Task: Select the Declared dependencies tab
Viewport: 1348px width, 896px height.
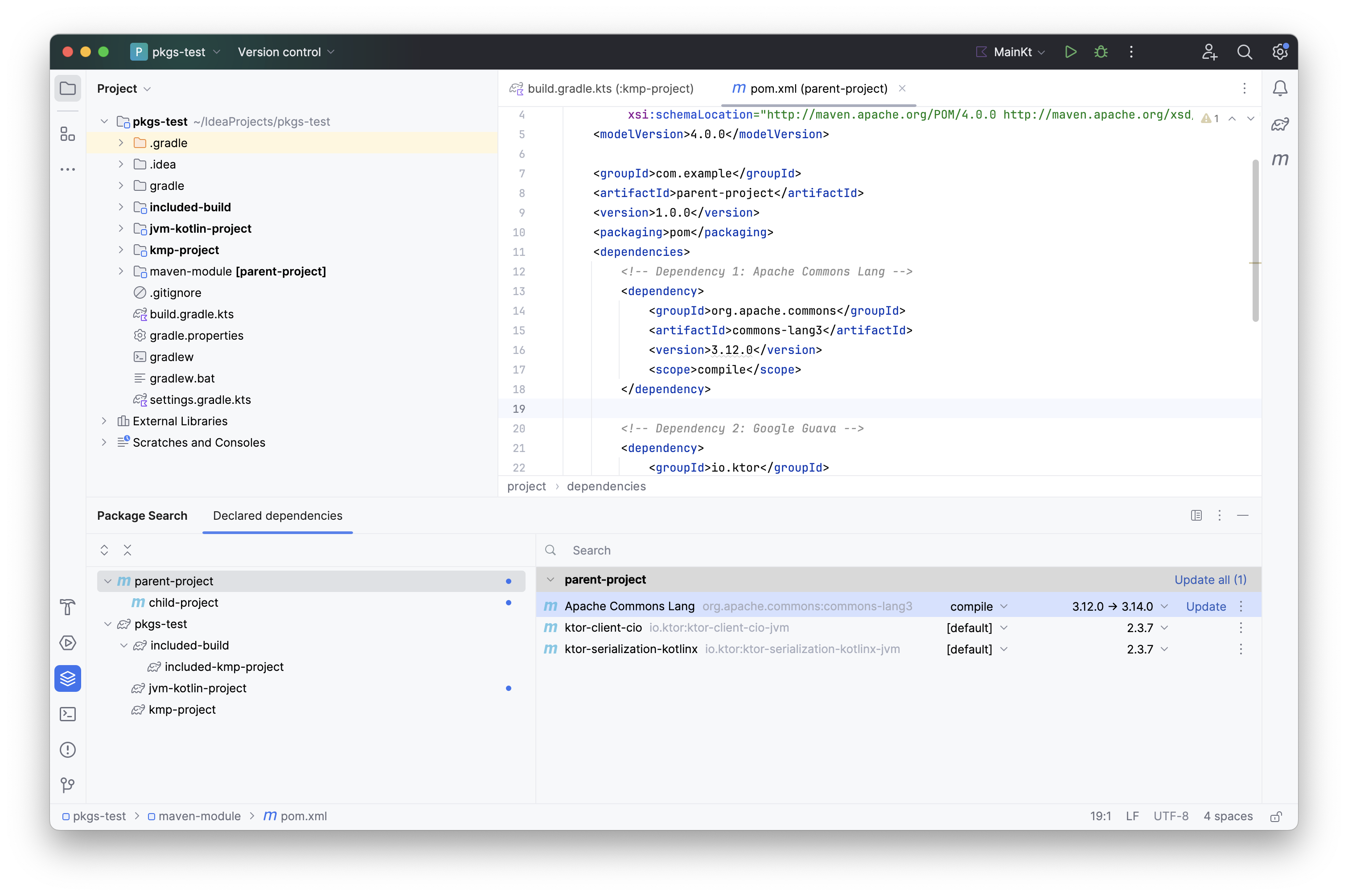Action: [277, 515]
